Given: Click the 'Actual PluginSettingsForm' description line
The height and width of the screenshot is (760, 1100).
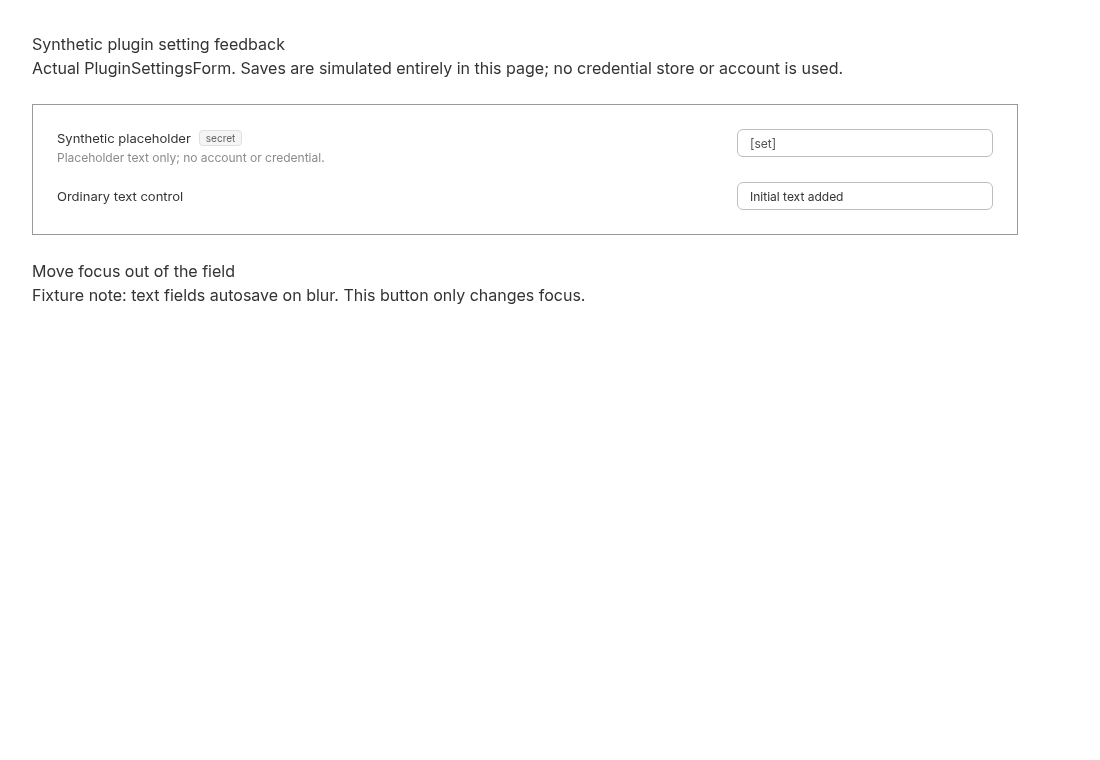Looking at the screenshot, I should coord(437,69).
